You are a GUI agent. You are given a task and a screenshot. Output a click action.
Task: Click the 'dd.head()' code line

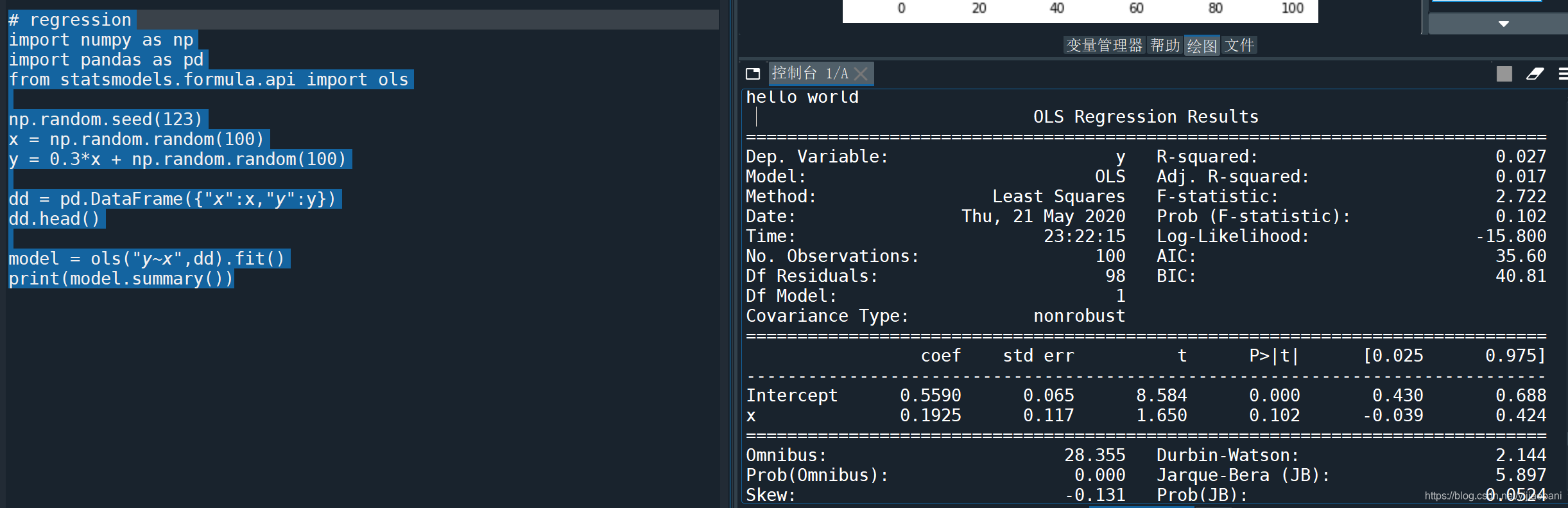[55, 219]
